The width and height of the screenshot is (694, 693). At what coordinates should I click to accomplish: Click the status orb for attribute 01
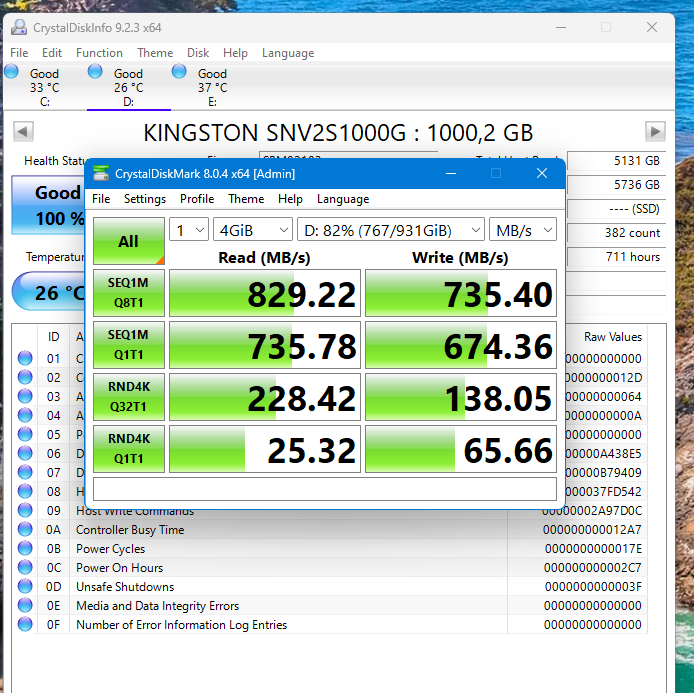pyautogui.click(x=25, y=358)
